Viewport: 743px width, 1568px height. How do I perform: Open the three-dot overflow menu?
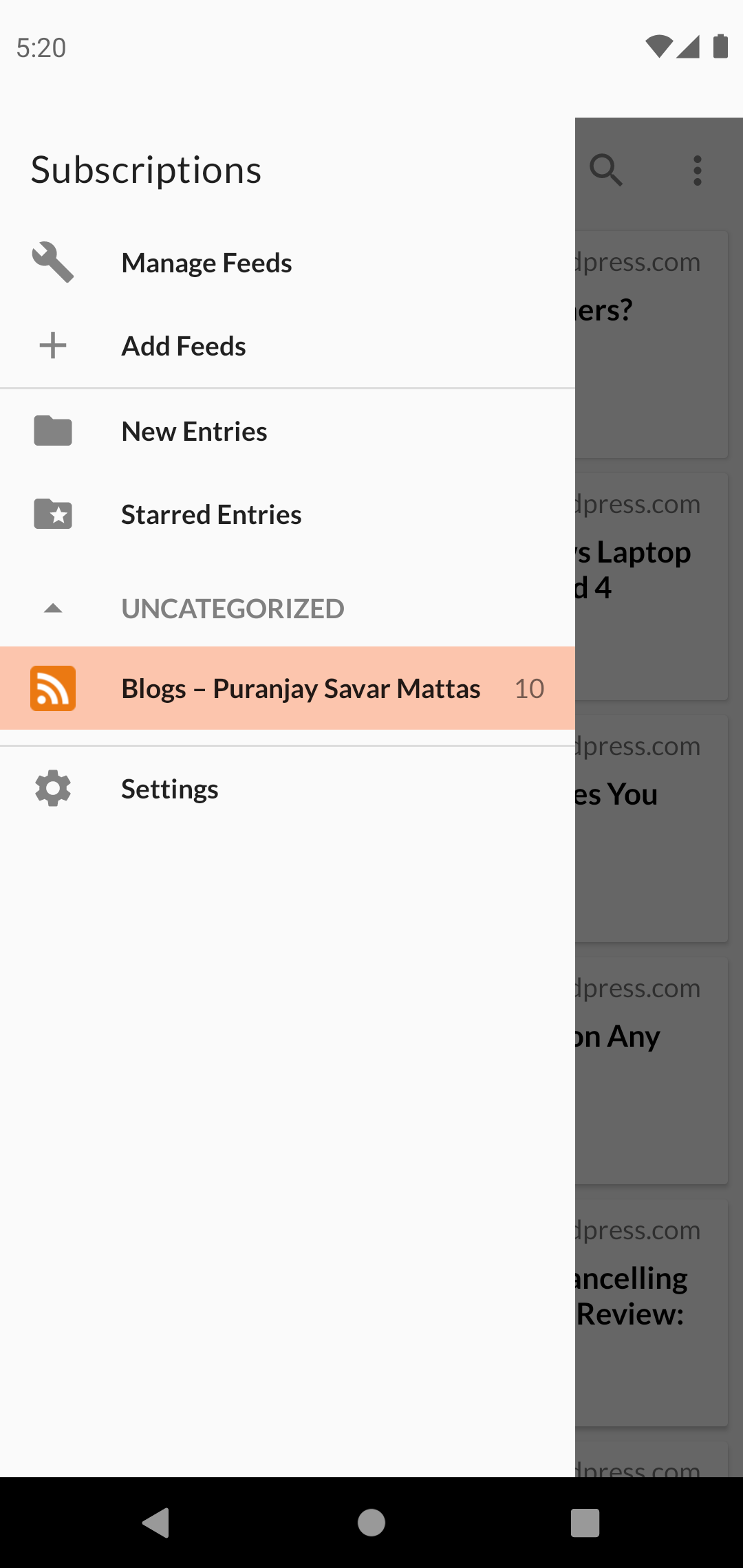(x=698, y=170)
